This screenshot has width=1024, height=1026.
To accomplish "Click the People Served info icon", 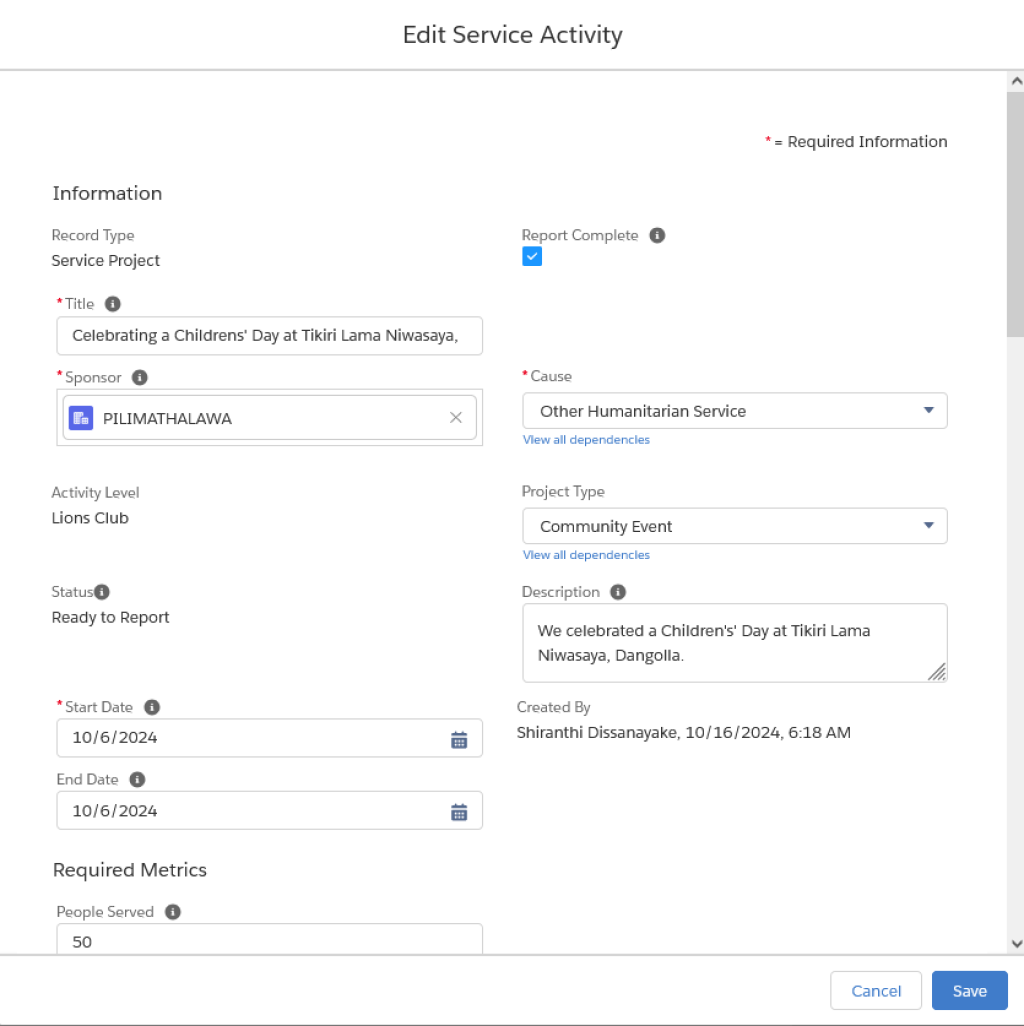I will click(172, 912).
